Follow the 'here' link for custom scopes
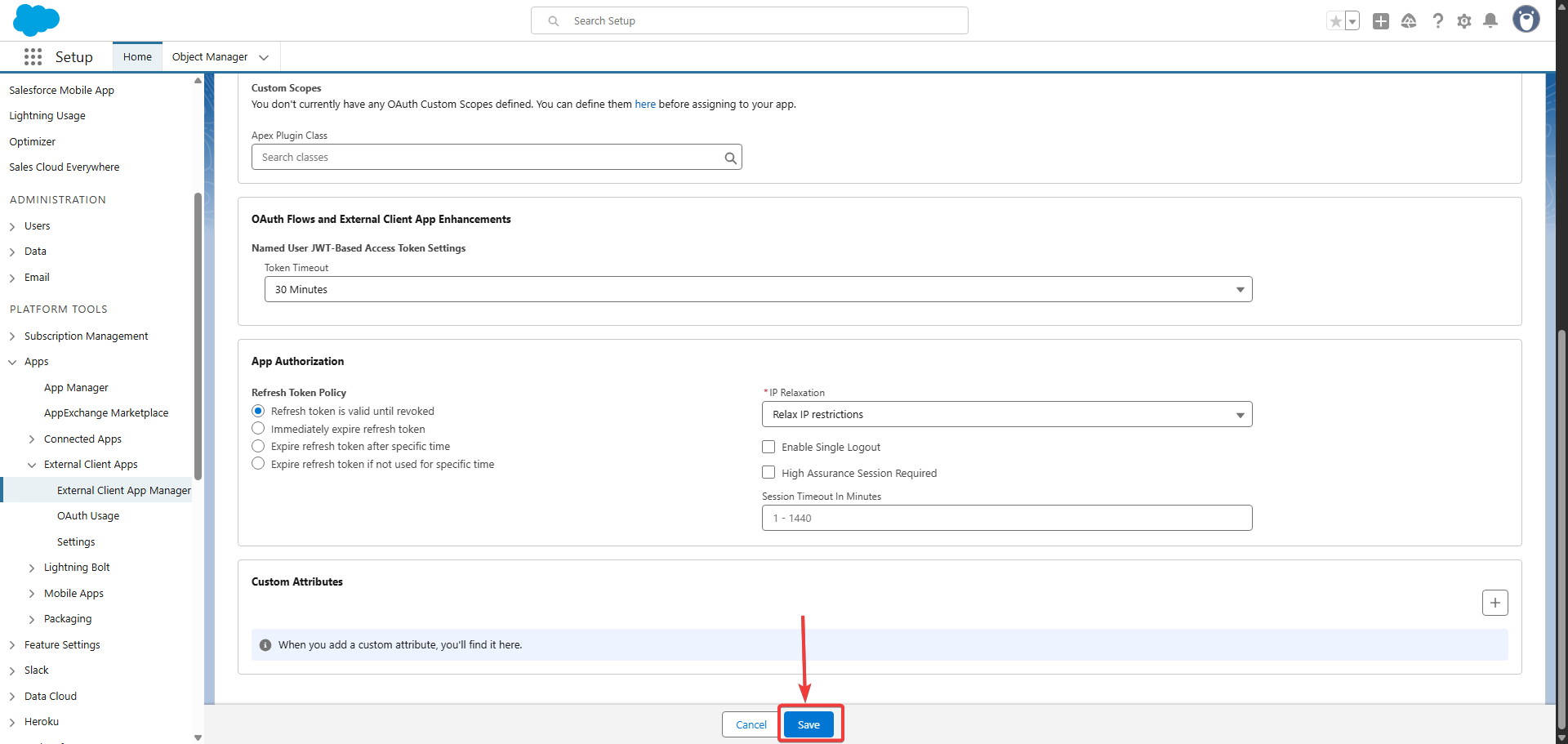The image size is (1568, 744). point(645,105)
